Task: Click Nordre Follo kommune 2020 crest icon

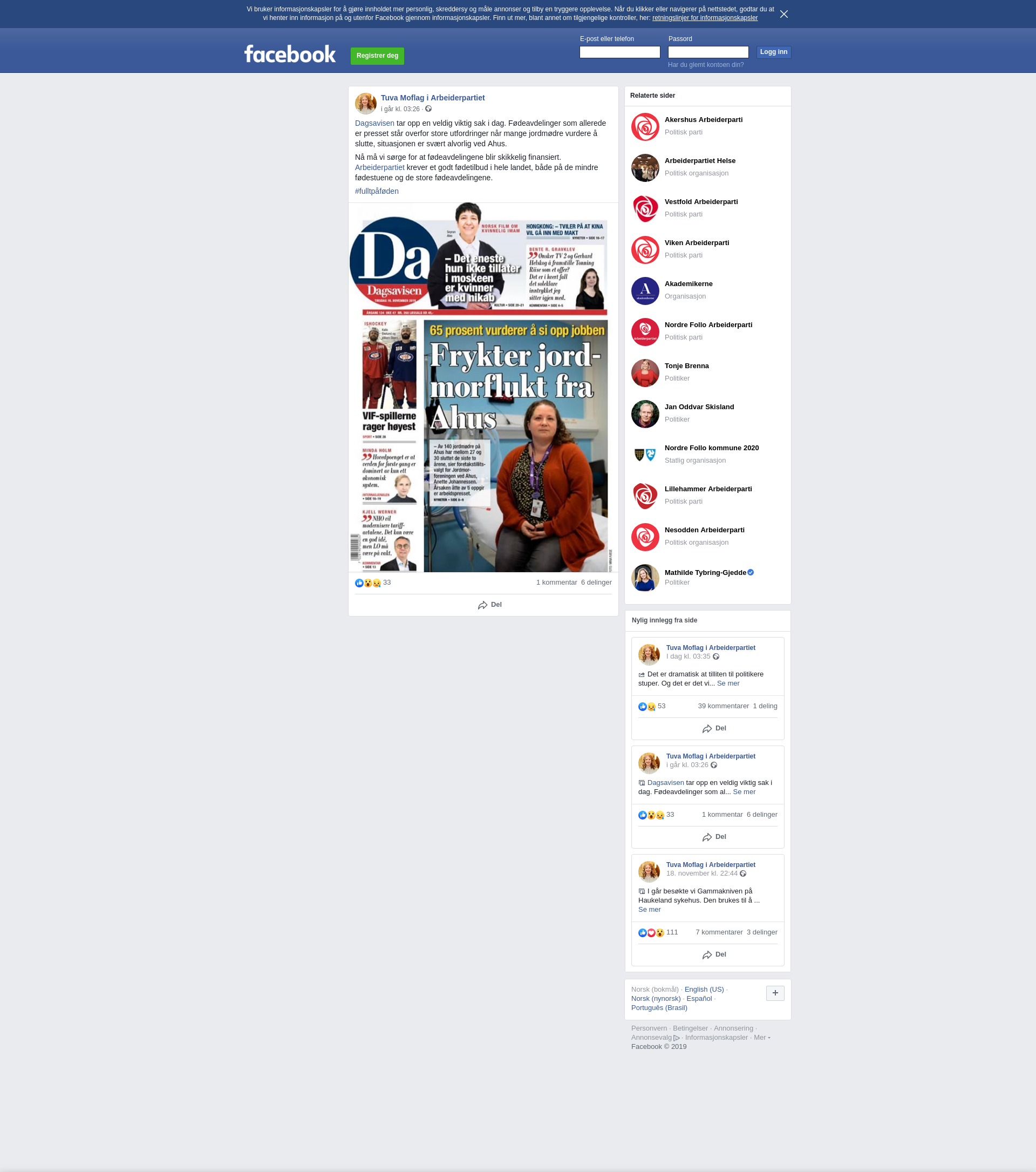Action: 645,455
